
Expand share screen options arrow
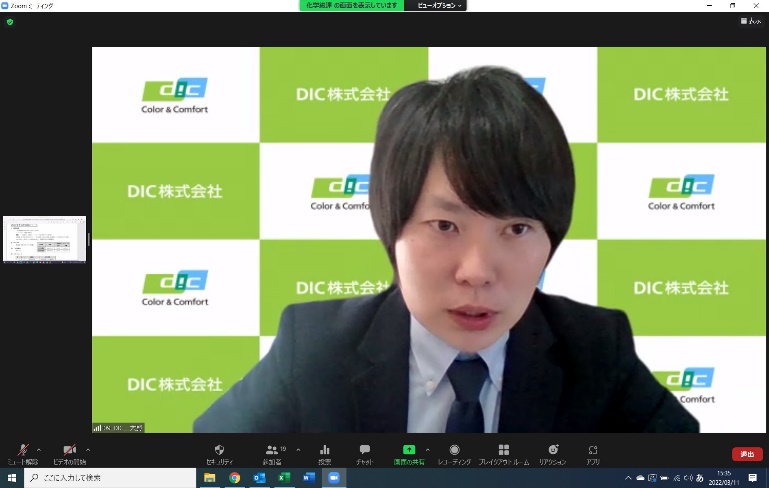click(x=428, y=450)
